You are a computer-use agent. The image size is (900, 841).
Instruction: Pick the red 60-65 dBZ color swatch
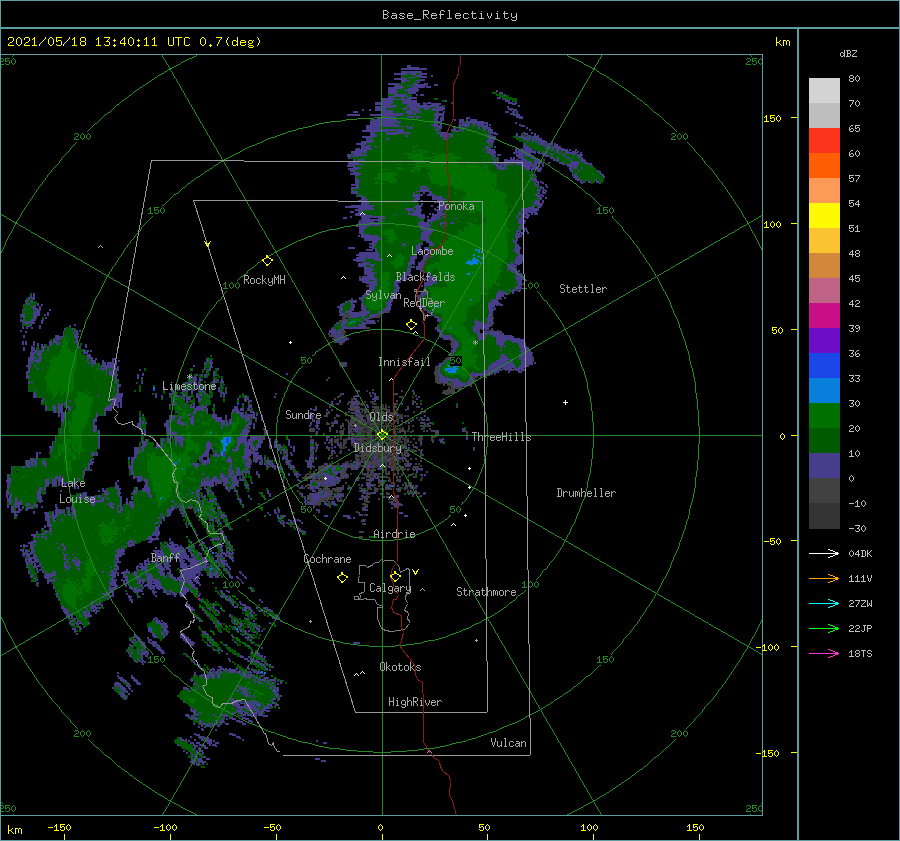(824, 140)
